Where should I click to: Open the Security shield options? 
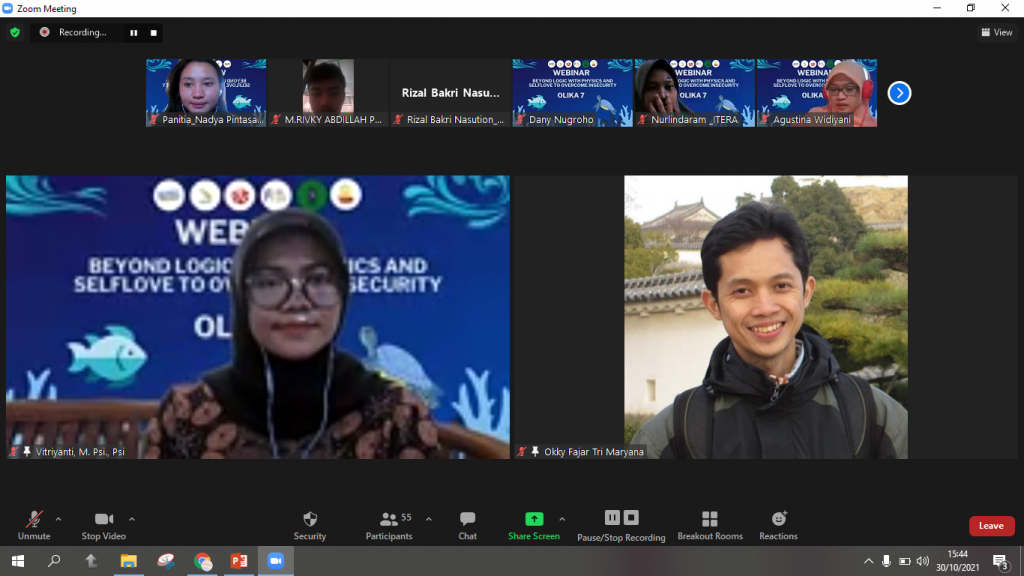click(x=310, y=525)
